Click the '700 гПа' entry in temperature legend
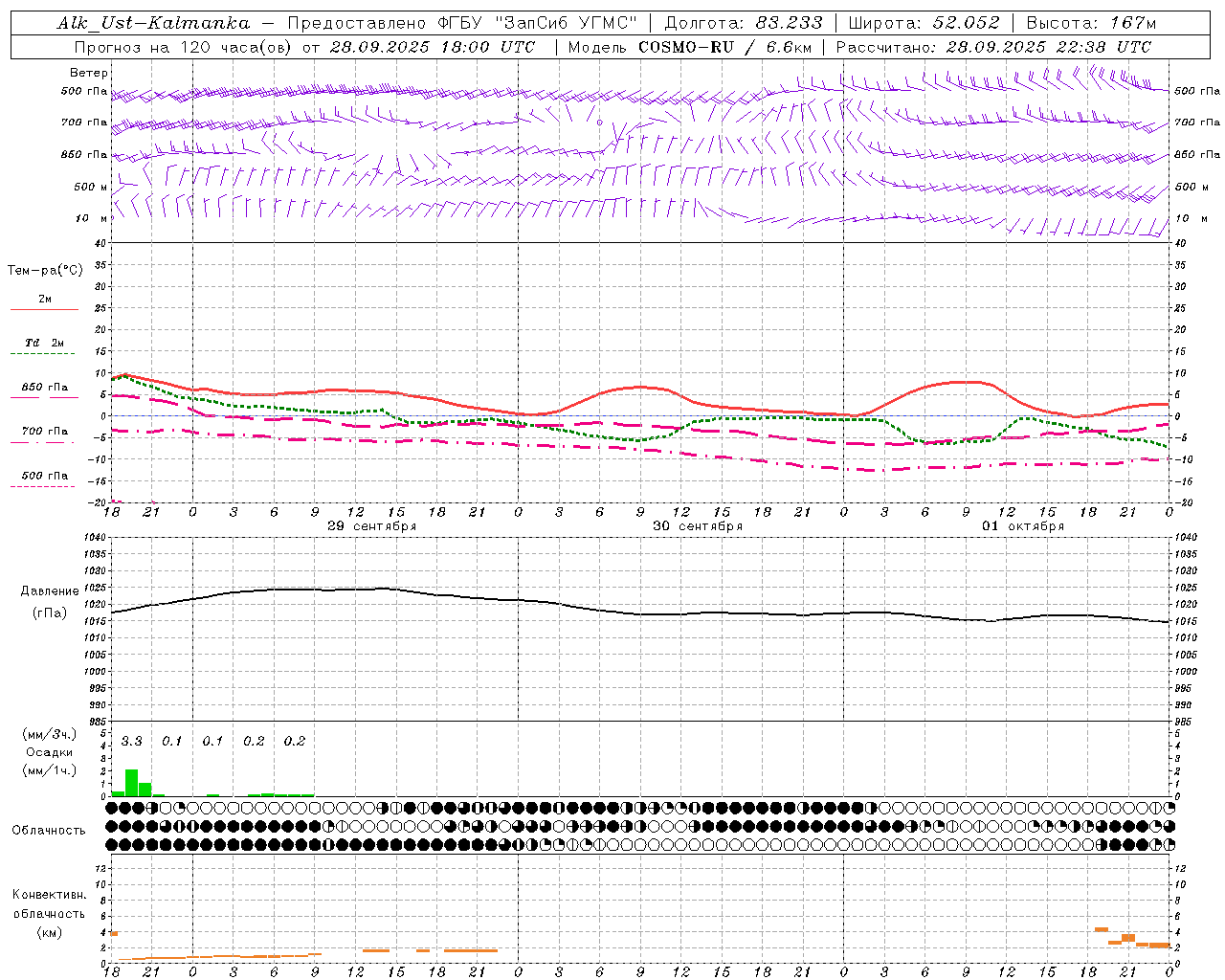Viewport: 1225px width, 980px height. coord(45,431)
